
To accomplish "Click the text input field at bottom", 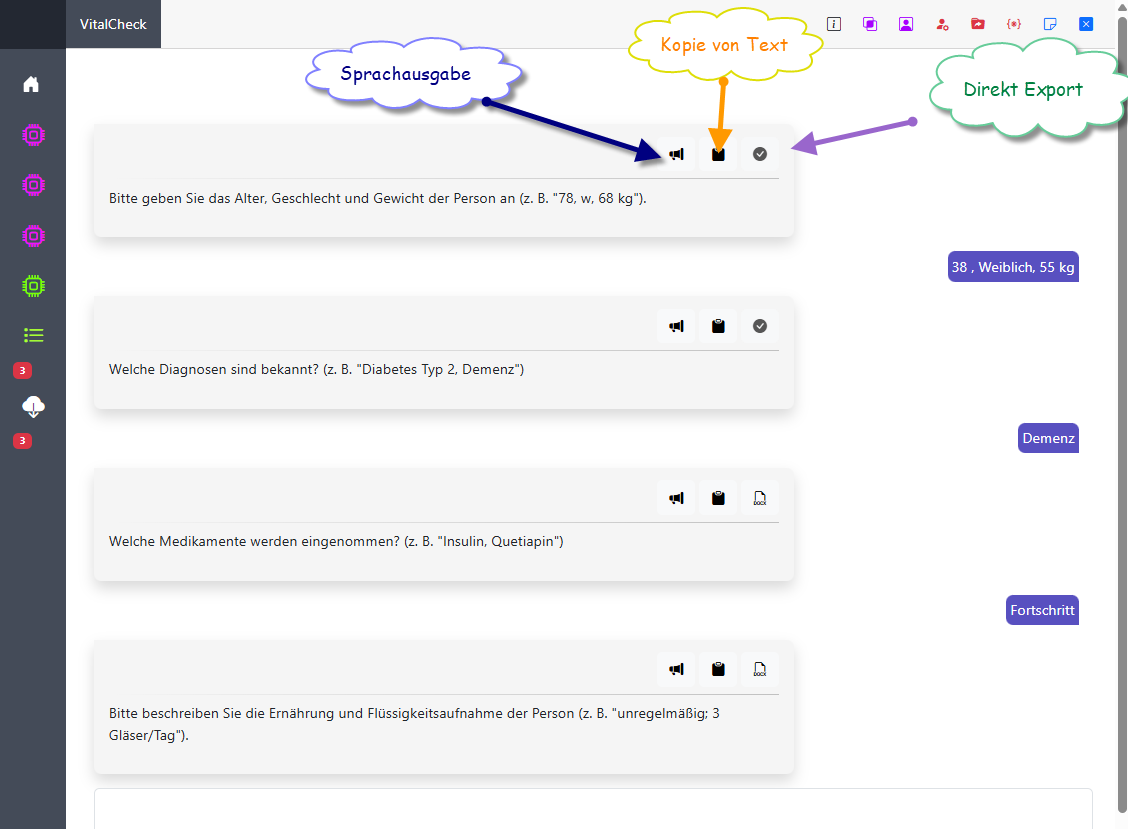I will click(593, 808).
